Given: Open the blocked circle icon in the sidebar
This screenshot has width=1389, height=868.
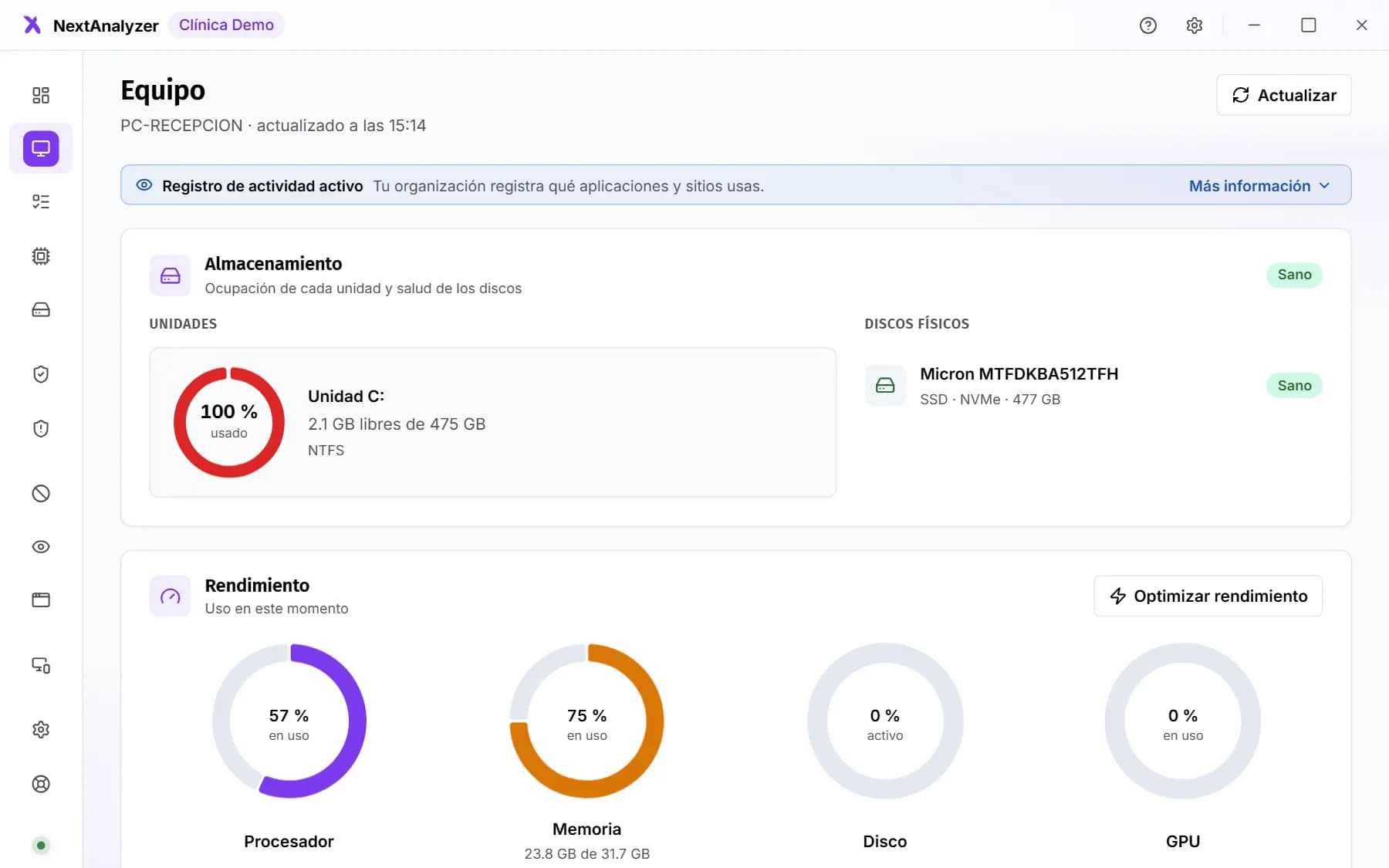Looking at the screenshot, I should tap(41, 494).
